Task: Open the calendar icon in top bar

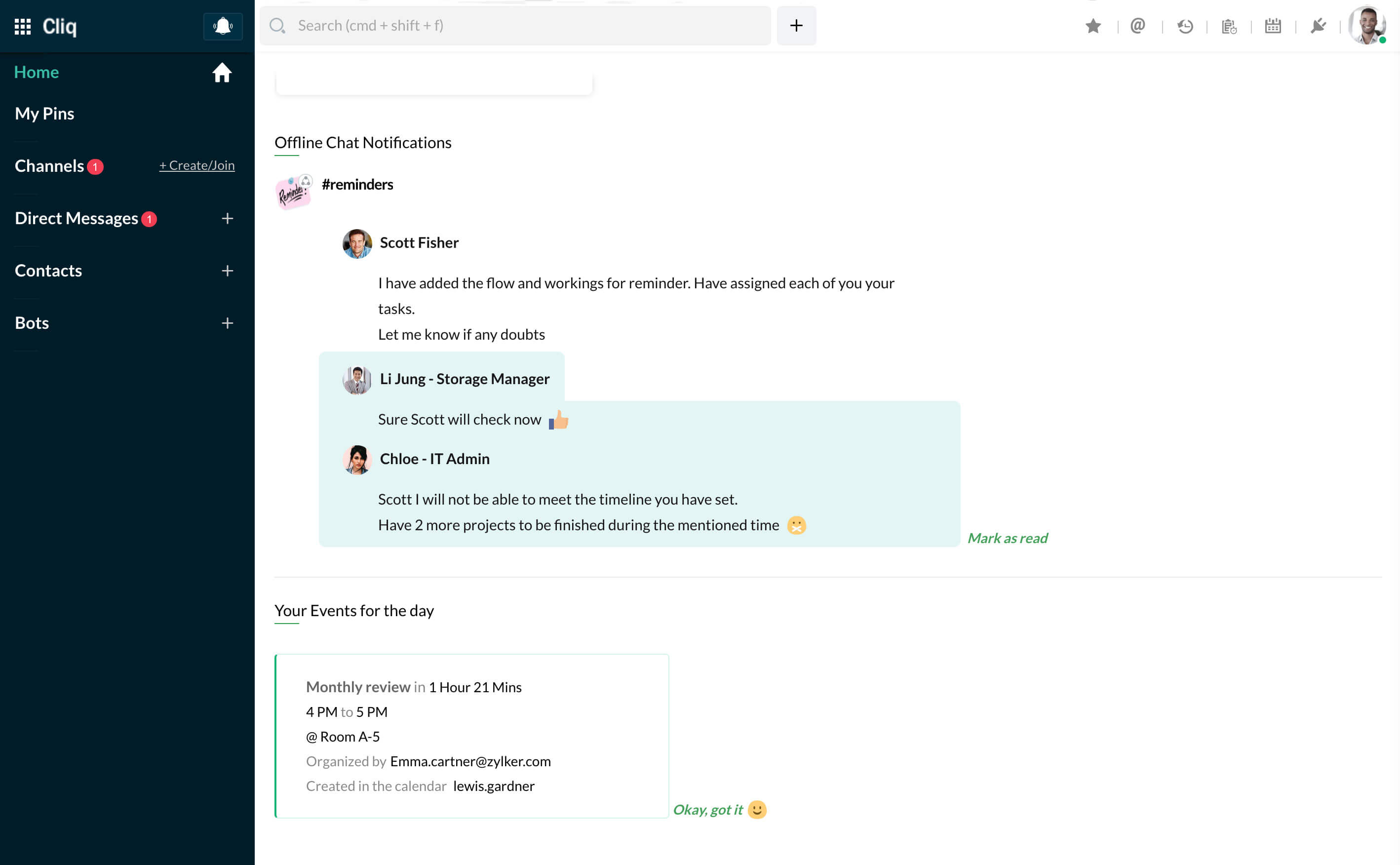Action: [1273, 26]
